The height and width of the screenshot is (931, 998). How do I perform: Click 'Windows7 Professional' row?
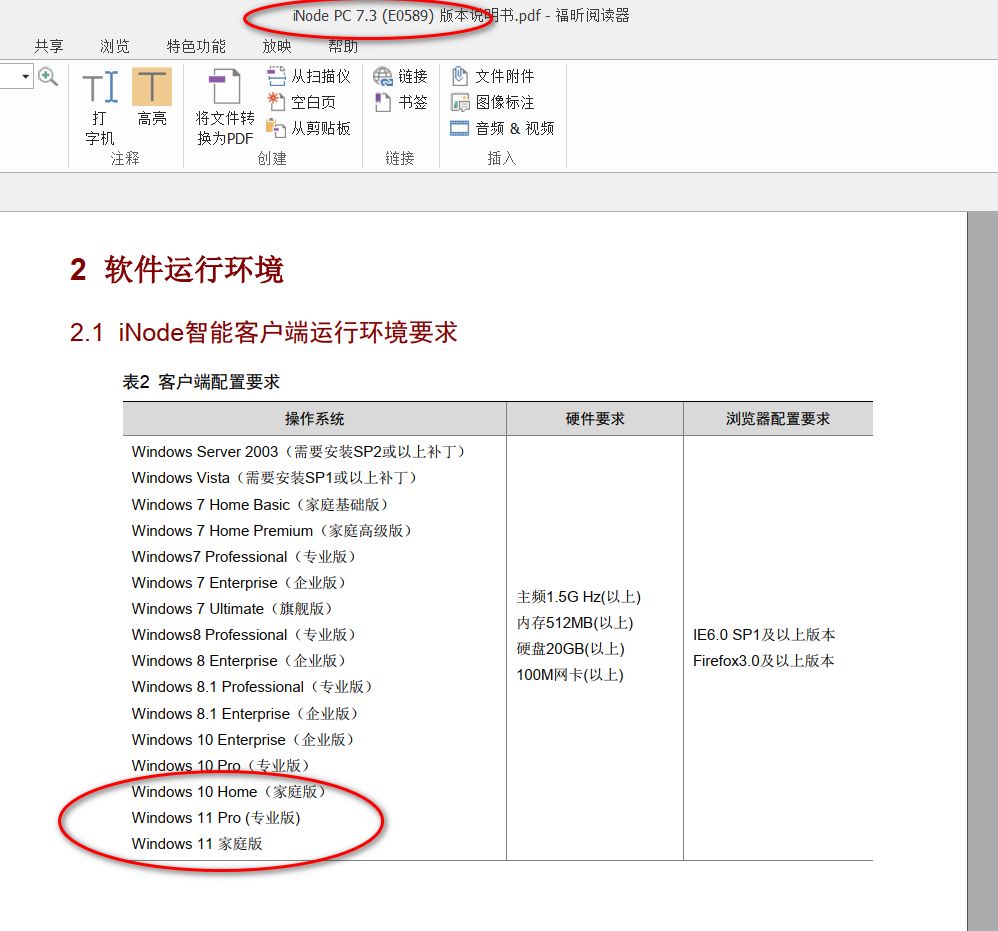pos(245,557)
